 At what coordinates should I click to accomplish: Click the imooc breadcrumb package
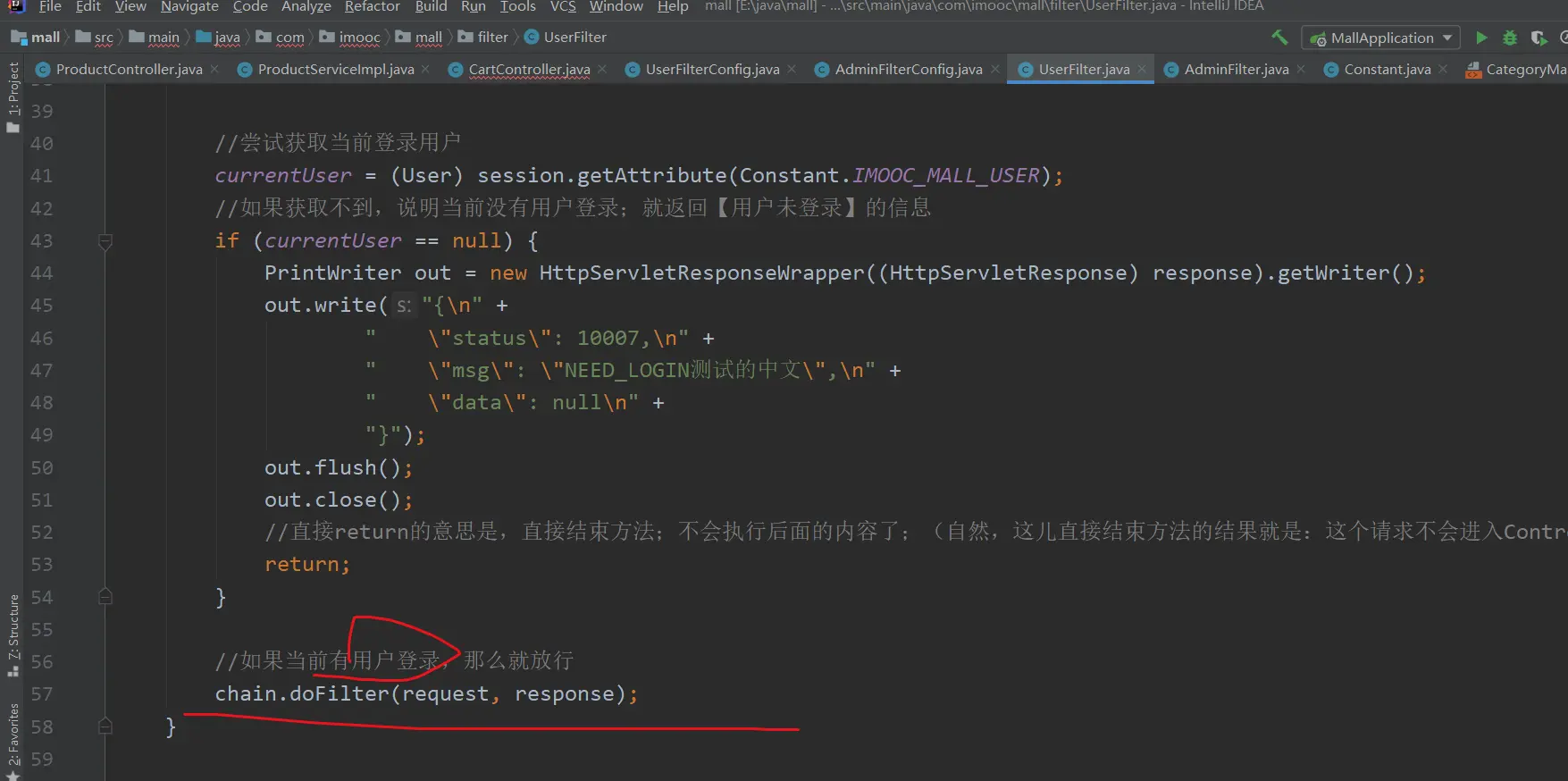[x=350, y=38]
